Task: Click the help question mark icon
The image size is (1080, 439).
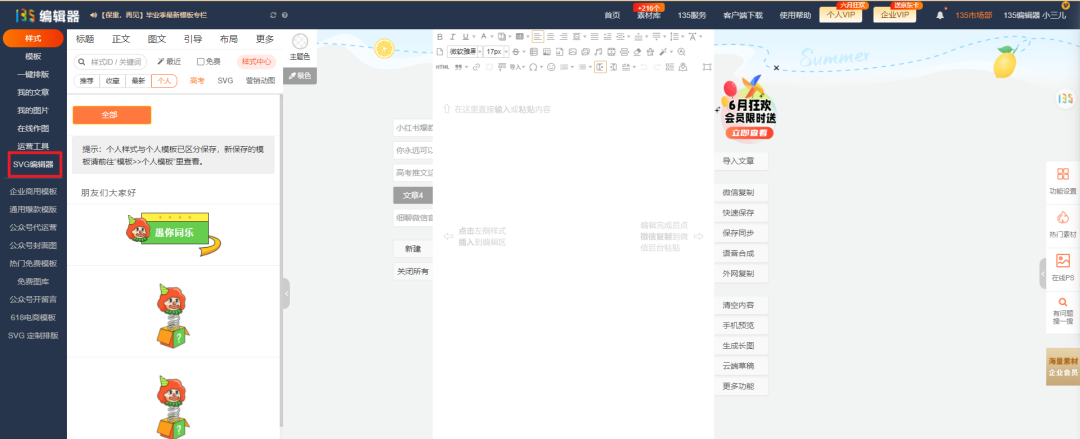Action: coord(284,15)
